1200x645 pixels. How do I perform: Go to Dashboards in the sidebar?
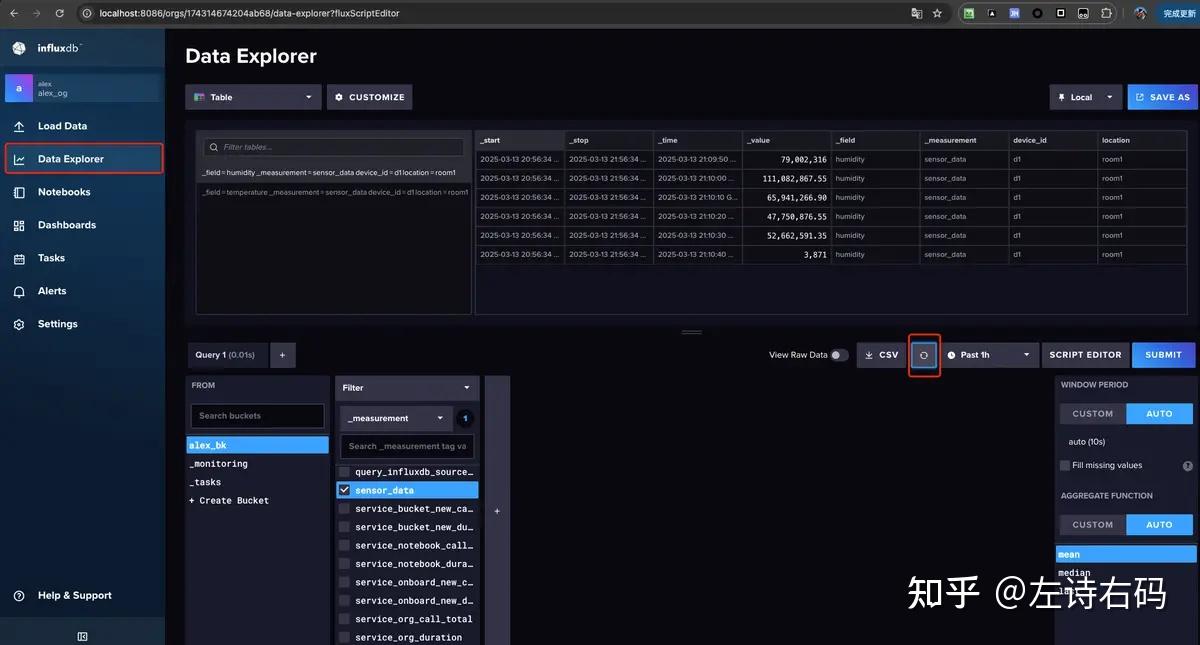point(67,225)
